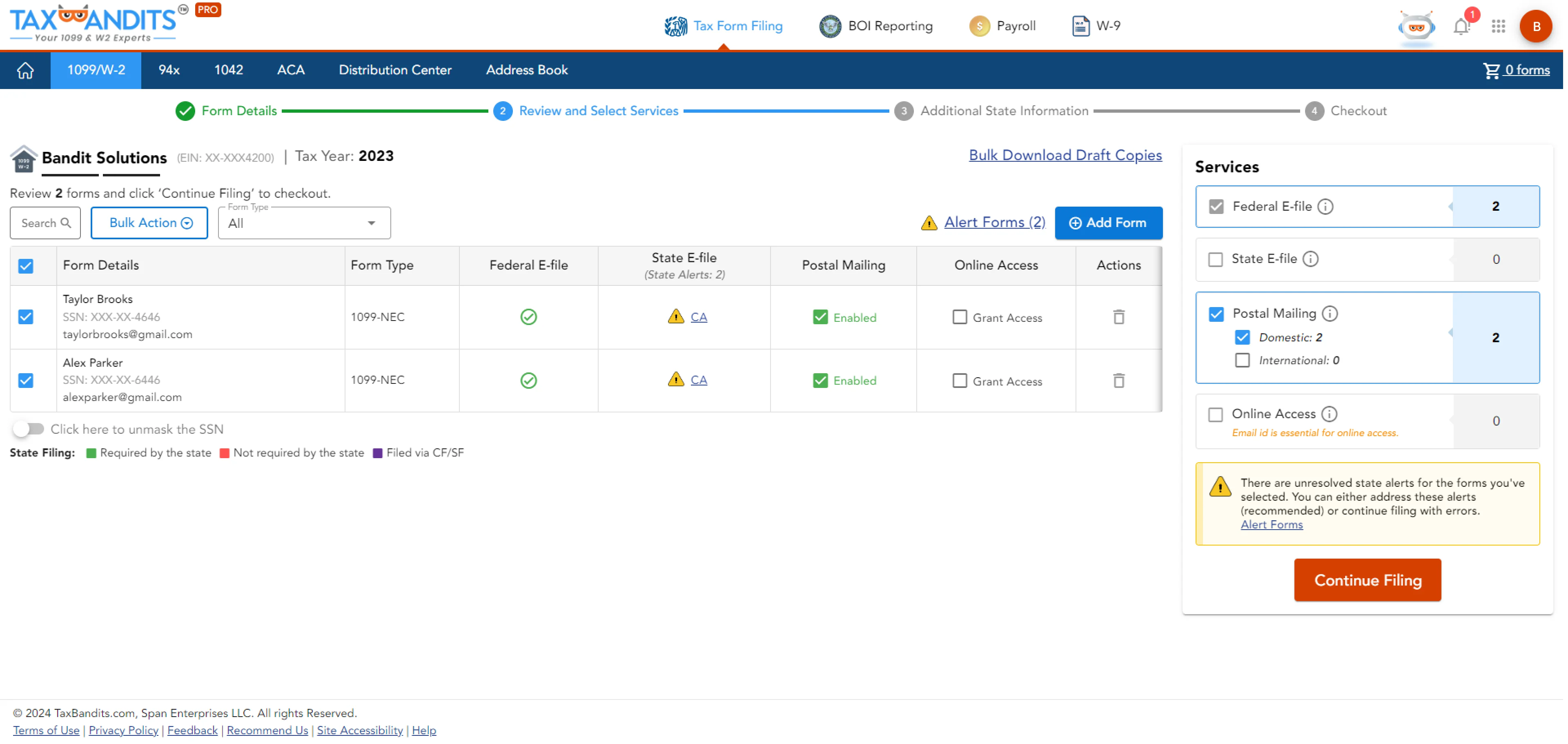Delete Taylor Brooks form via trash icon
1568x744 pixels.
click(x=1119, y=317)
